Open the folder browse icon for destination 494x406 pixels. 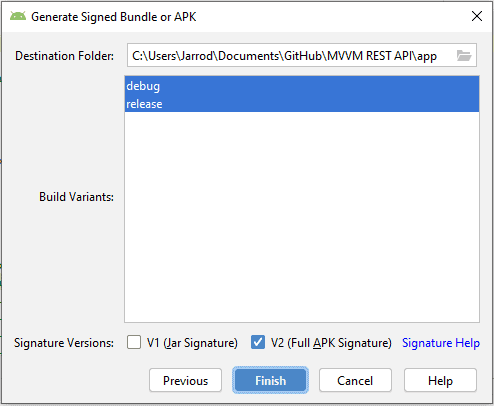464,55
